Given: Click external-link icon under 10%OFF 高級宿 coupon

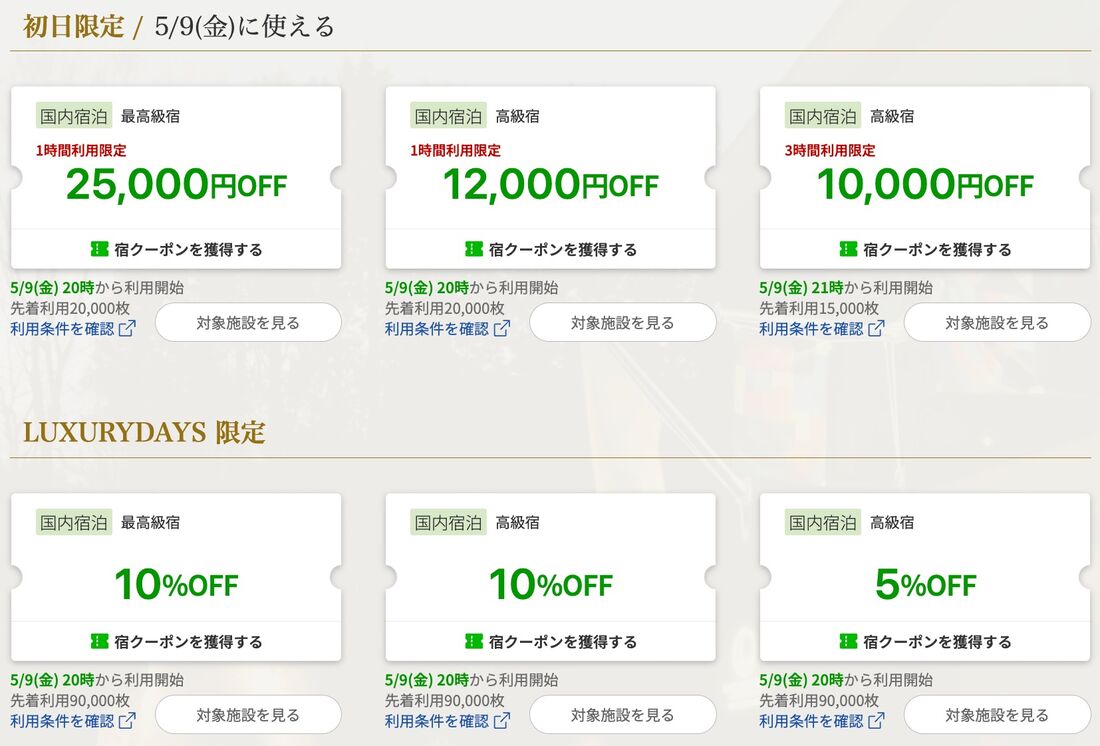Looking at the screenshot, I should [x=502, y=721].
